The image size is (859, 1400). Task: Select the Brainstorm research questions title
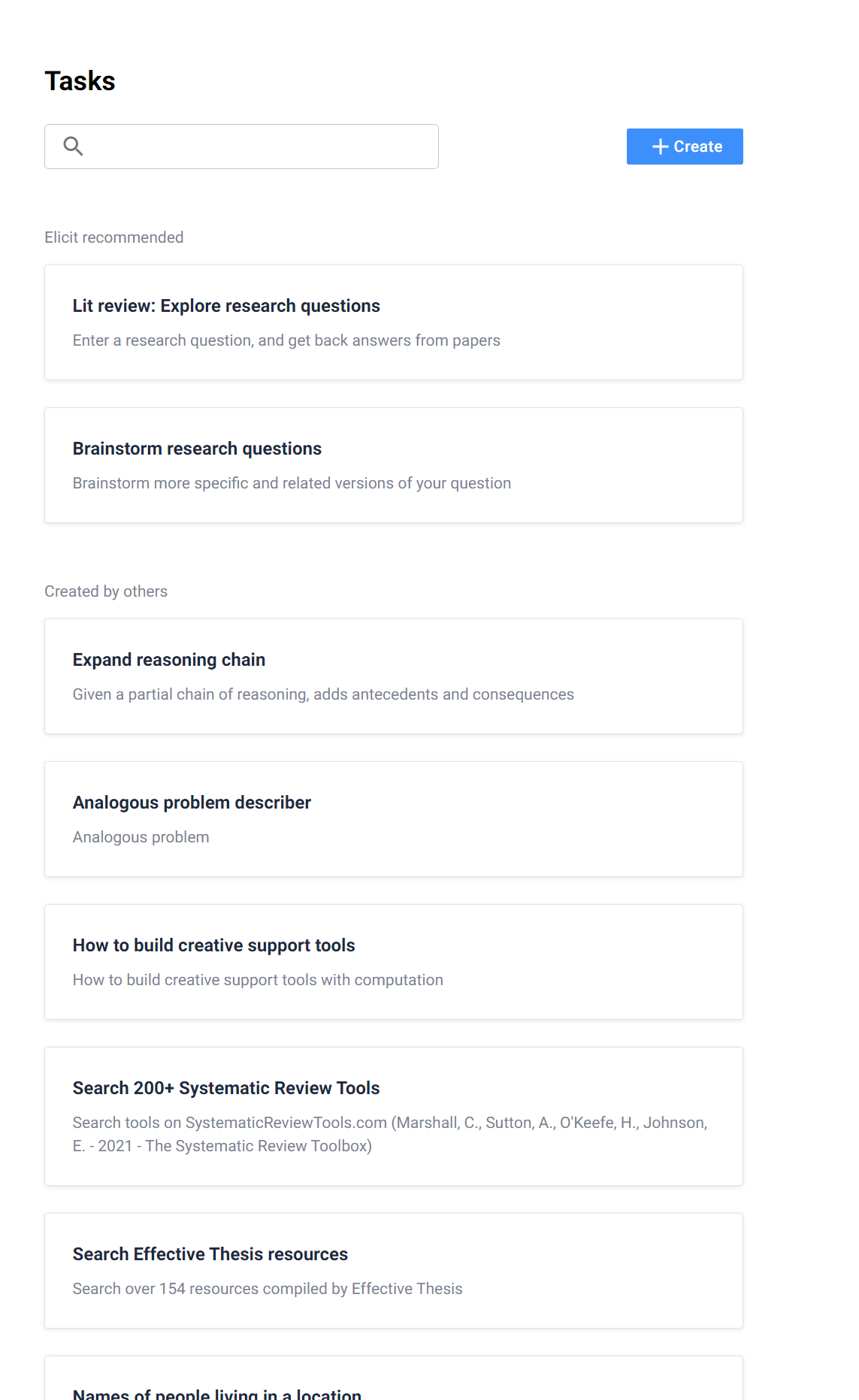pyautogui.click(x=197, y=449)
